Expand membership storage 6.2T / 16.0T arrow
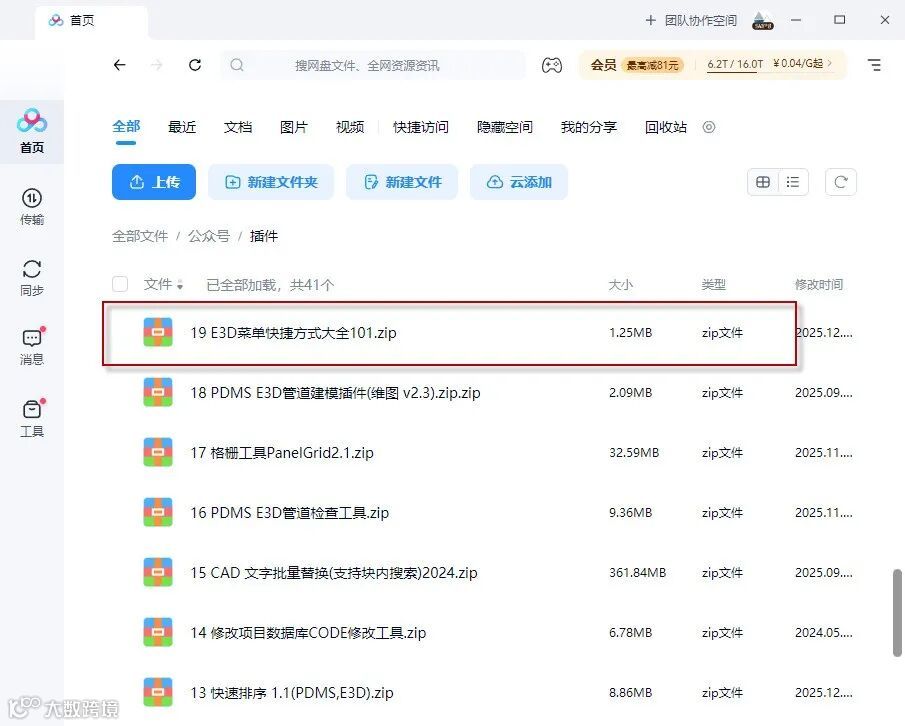This screenshot has height=726, width=905. point(830,63)
